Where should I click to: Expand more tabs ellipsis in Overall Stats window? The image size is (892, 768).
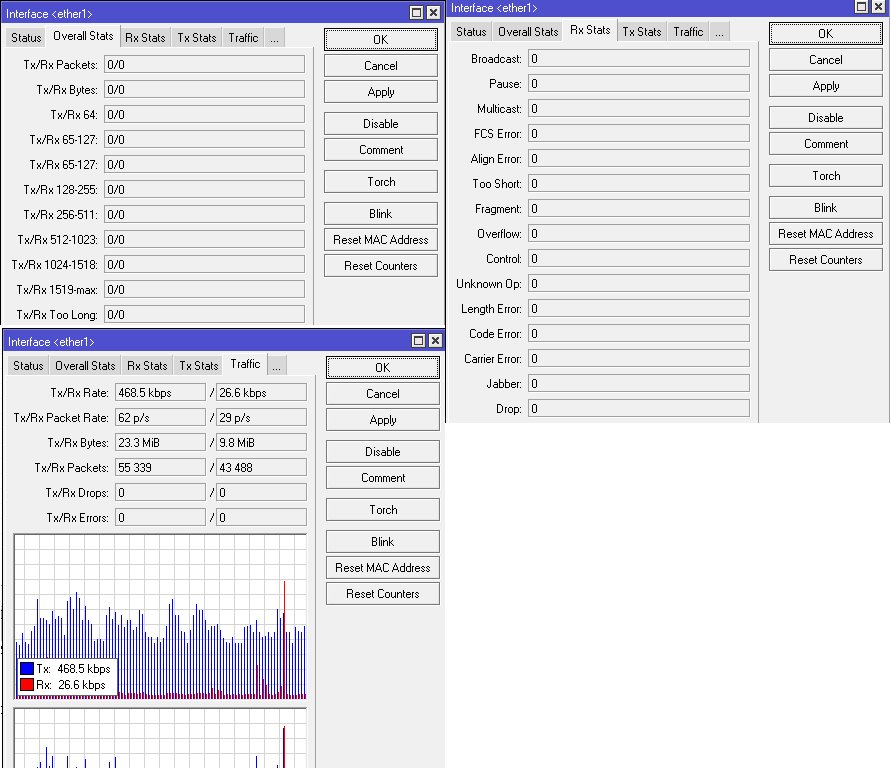tap(275, 38)
